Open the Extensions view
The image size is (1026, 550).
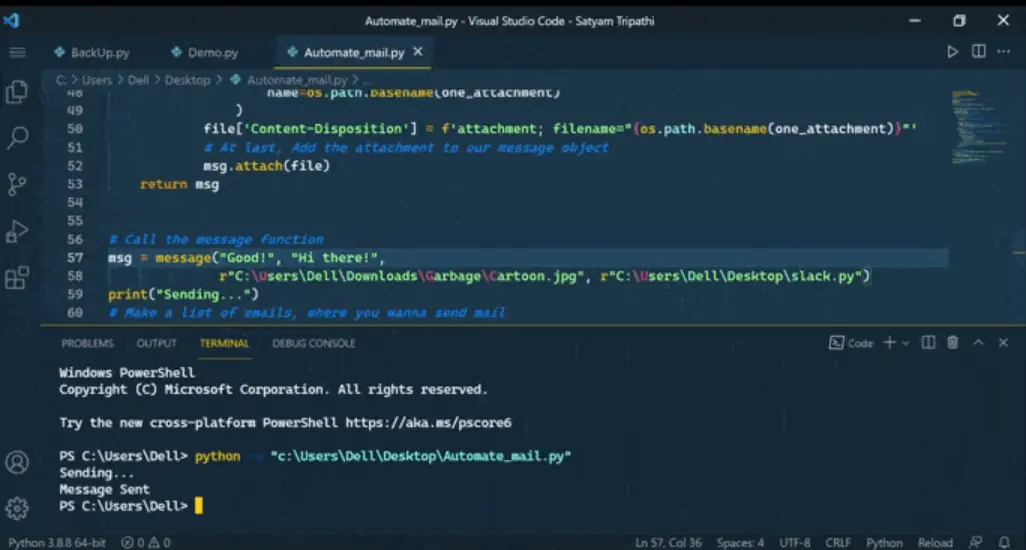(17, 277)
